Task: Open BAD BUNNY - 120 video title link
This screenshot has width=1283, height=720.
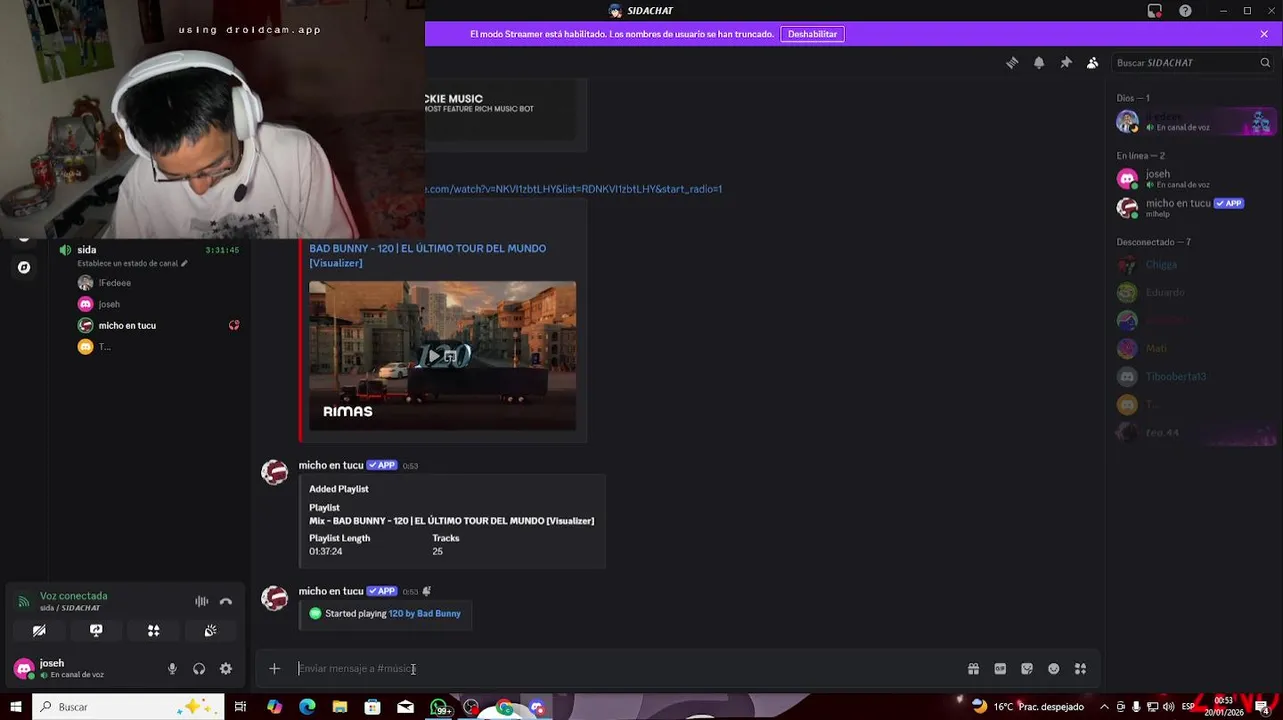Action: [x=427, y=256]
